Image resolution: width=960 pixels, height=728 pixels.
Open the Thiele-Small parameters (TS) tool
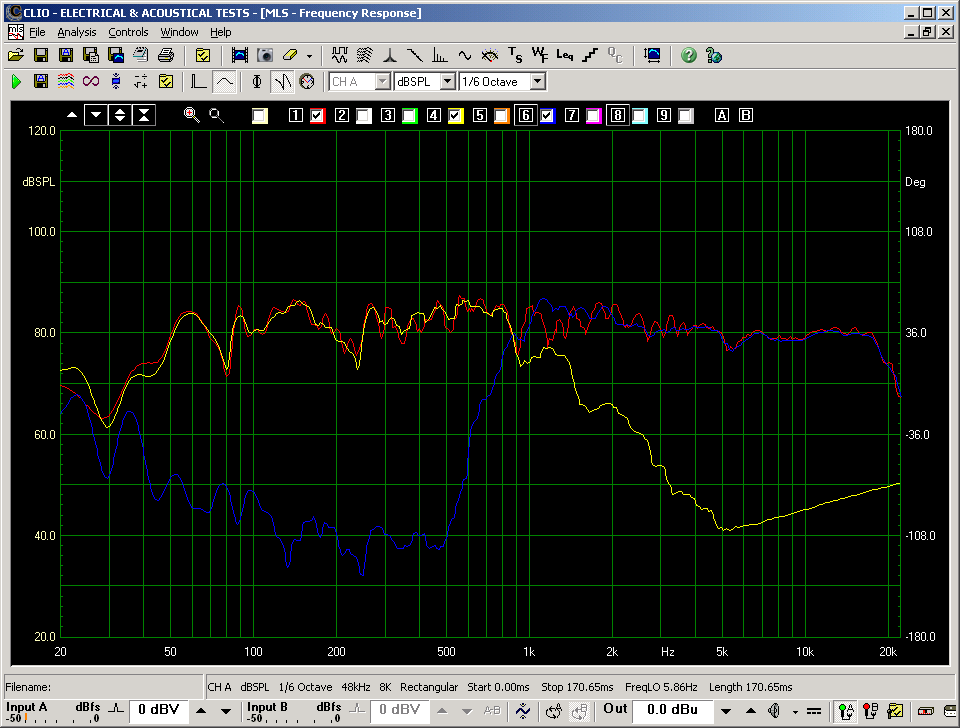[515, 55]
